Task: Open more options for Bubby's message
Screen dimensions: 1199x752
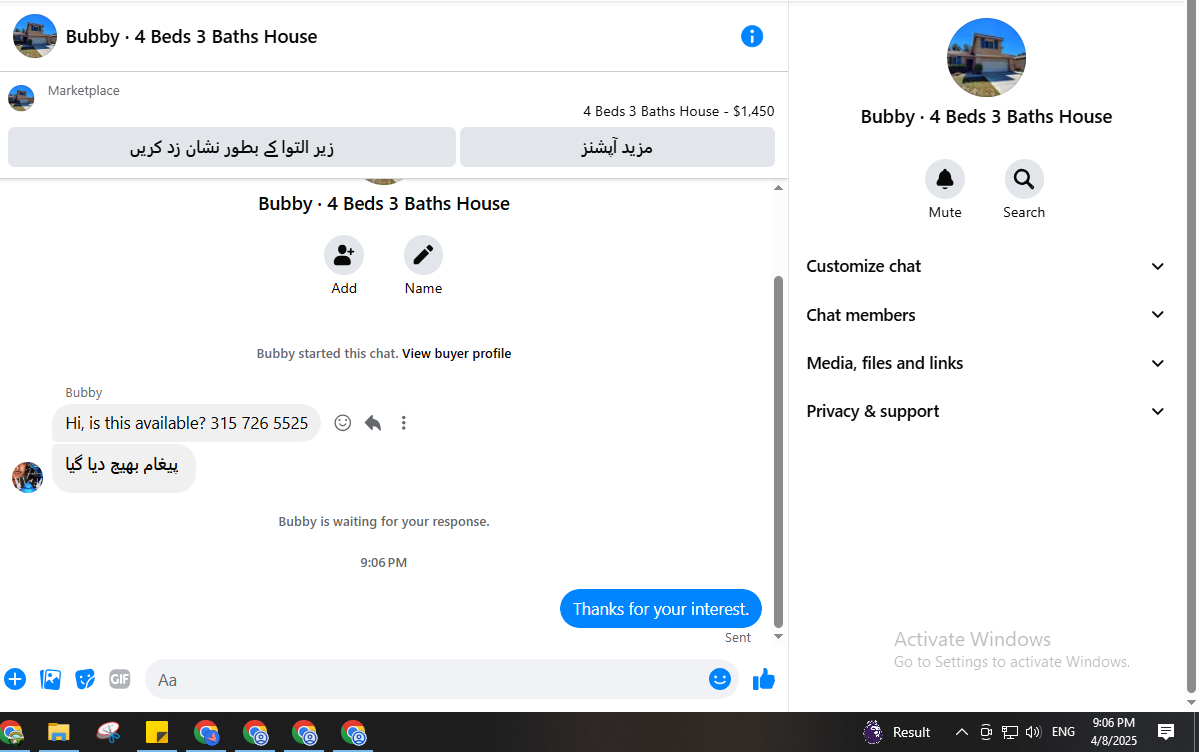Action: pyautogui.click(x=404, y=422)
